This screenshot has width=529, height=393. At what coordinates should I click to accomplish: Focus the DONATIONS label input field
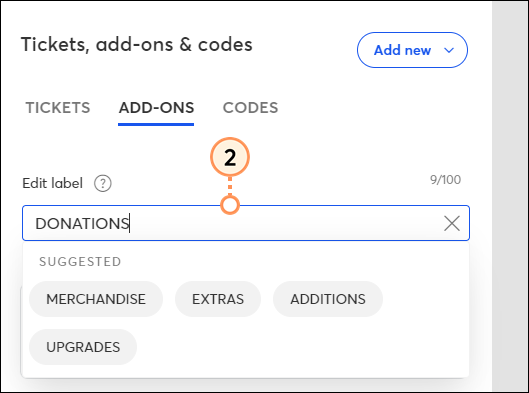(x=246, y=223)
